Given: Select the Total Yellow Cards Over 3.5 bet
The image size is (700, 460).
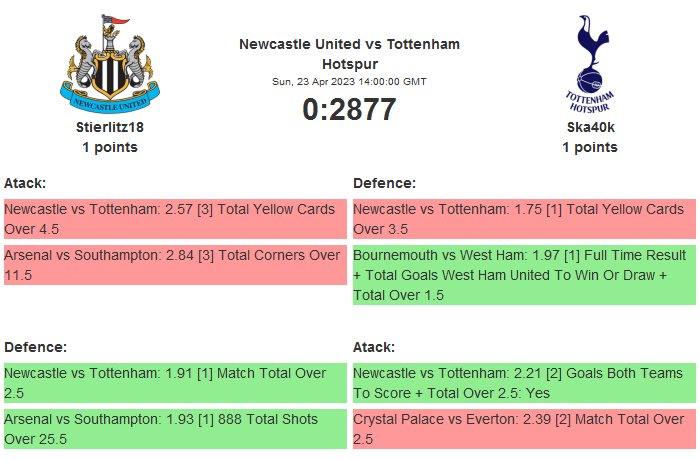Looking at the screenshot, I should [524, 219].
